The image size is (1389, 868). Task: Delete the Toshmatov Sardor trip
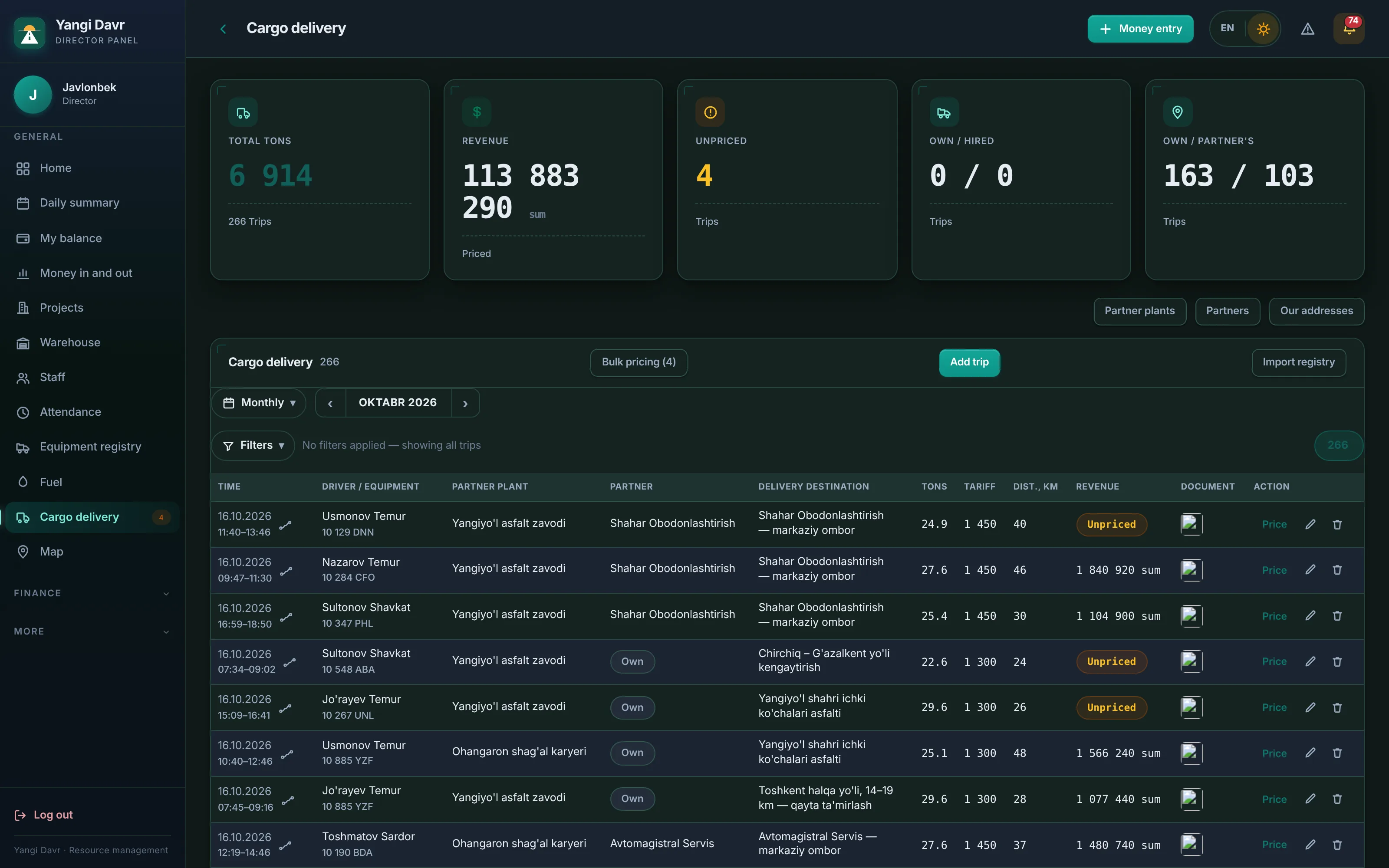tap(1337, 845)
